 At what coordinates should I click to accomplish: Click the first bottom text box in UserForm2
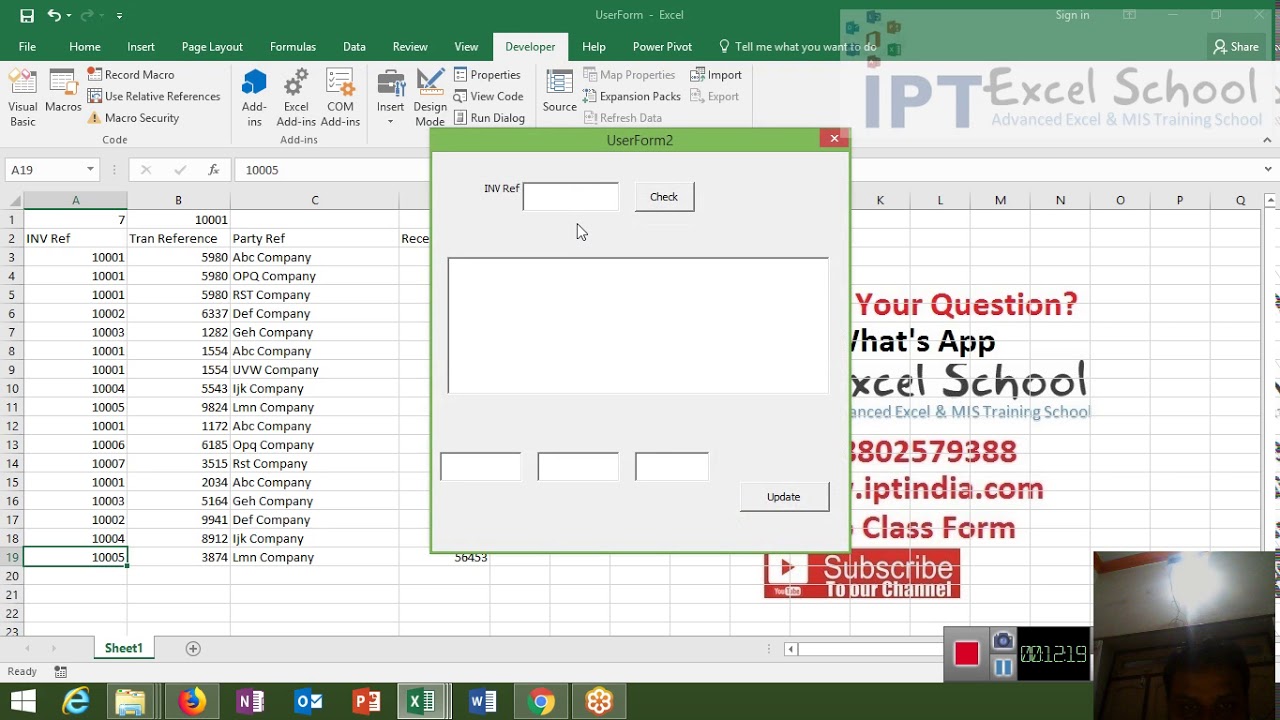tap(481, 466)
